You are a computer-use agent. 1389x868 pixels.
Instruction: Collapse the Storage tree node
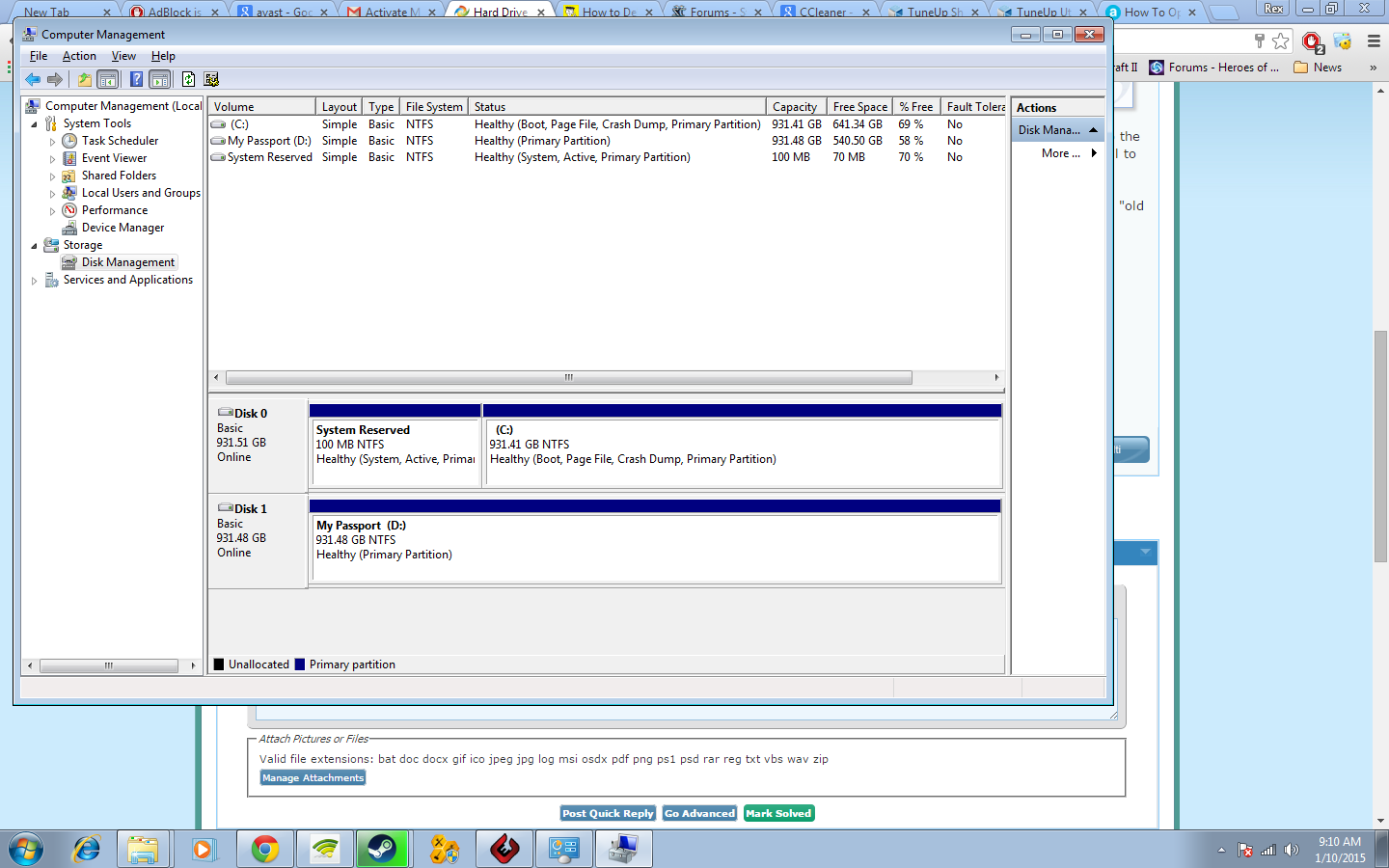pyautogui.click(x=35, y=246)
